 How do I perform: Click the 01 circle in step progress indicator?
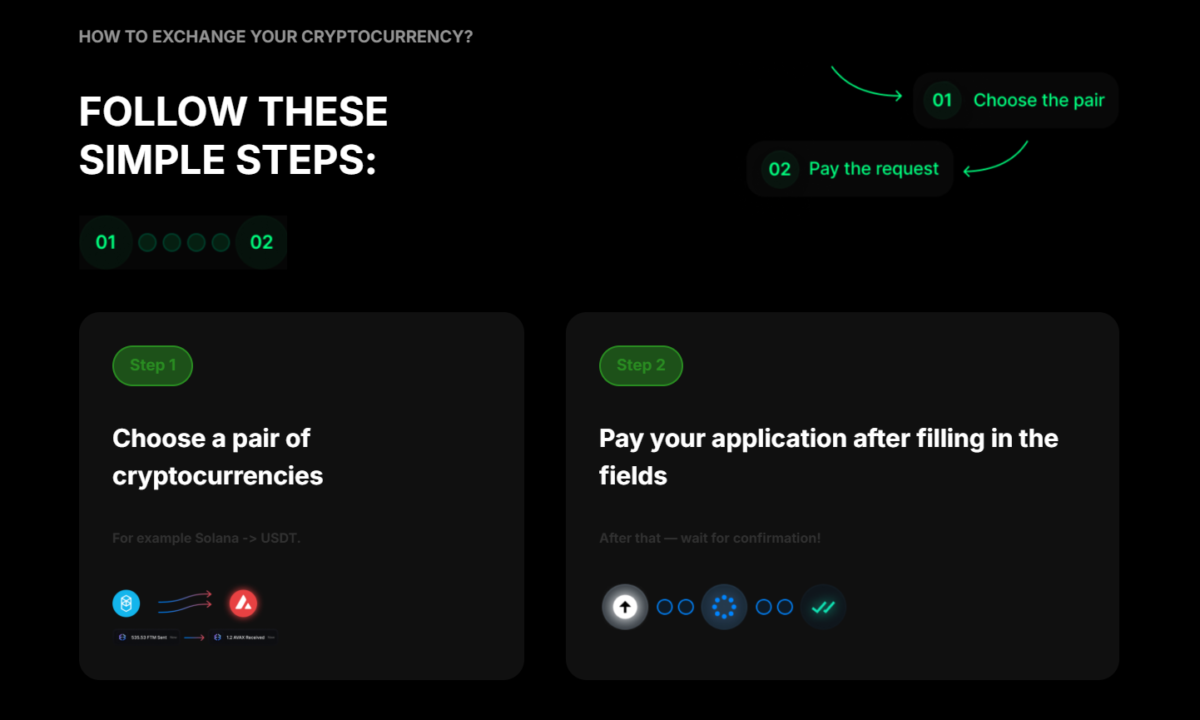[x=106, y=242]
